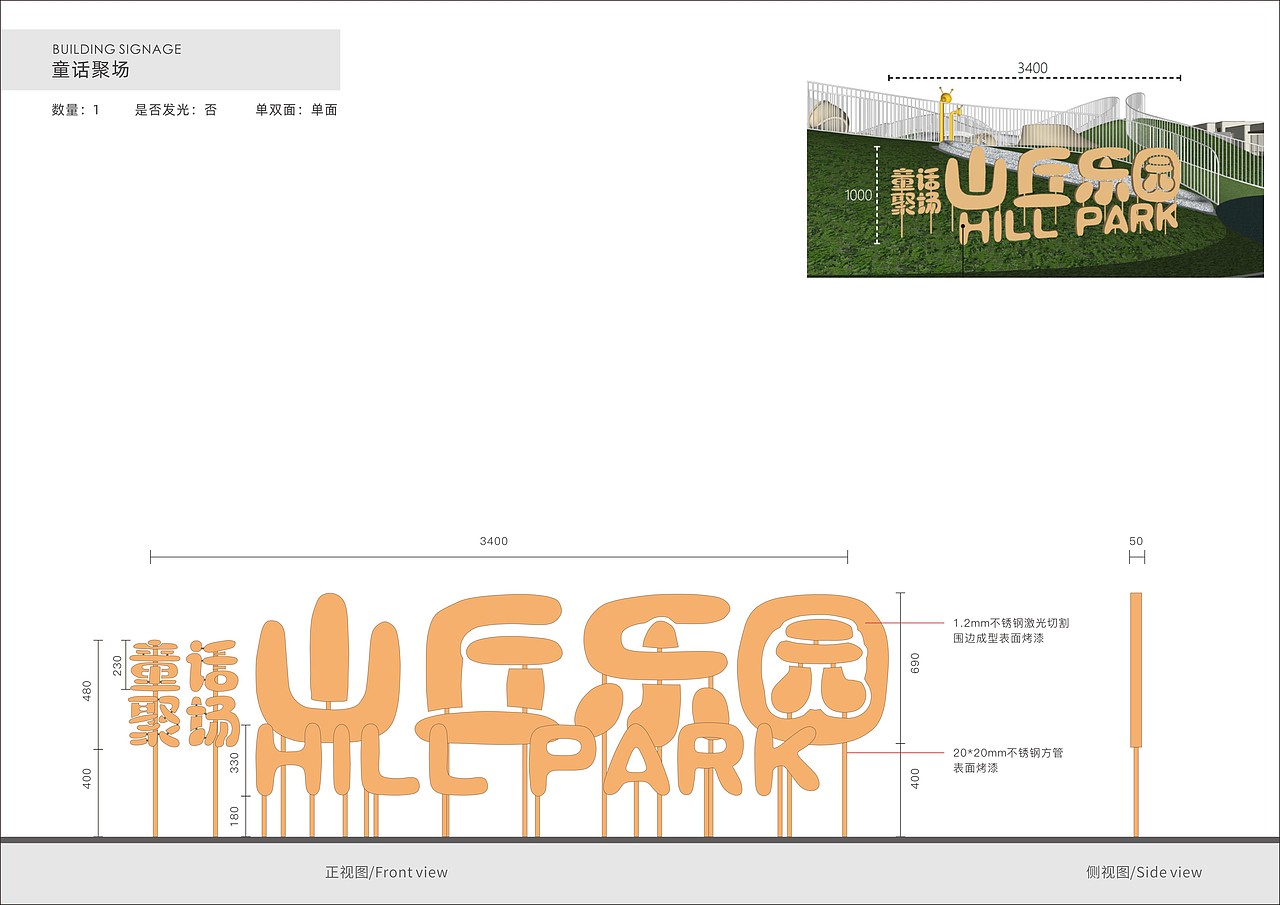Click the "180" vertical dimension label
Image resolution: width=1280 pixels, height=905 pixels.
pyautogui.click(x=235, y=815)
